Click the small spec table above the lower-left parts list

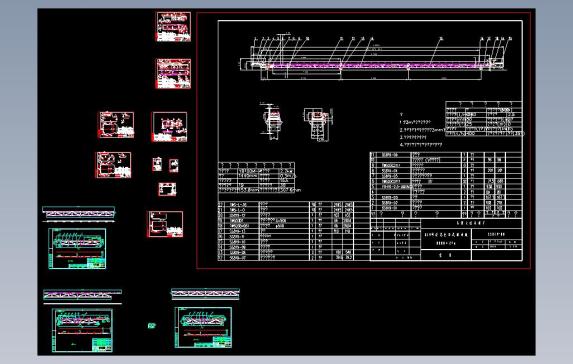(257, 178)
